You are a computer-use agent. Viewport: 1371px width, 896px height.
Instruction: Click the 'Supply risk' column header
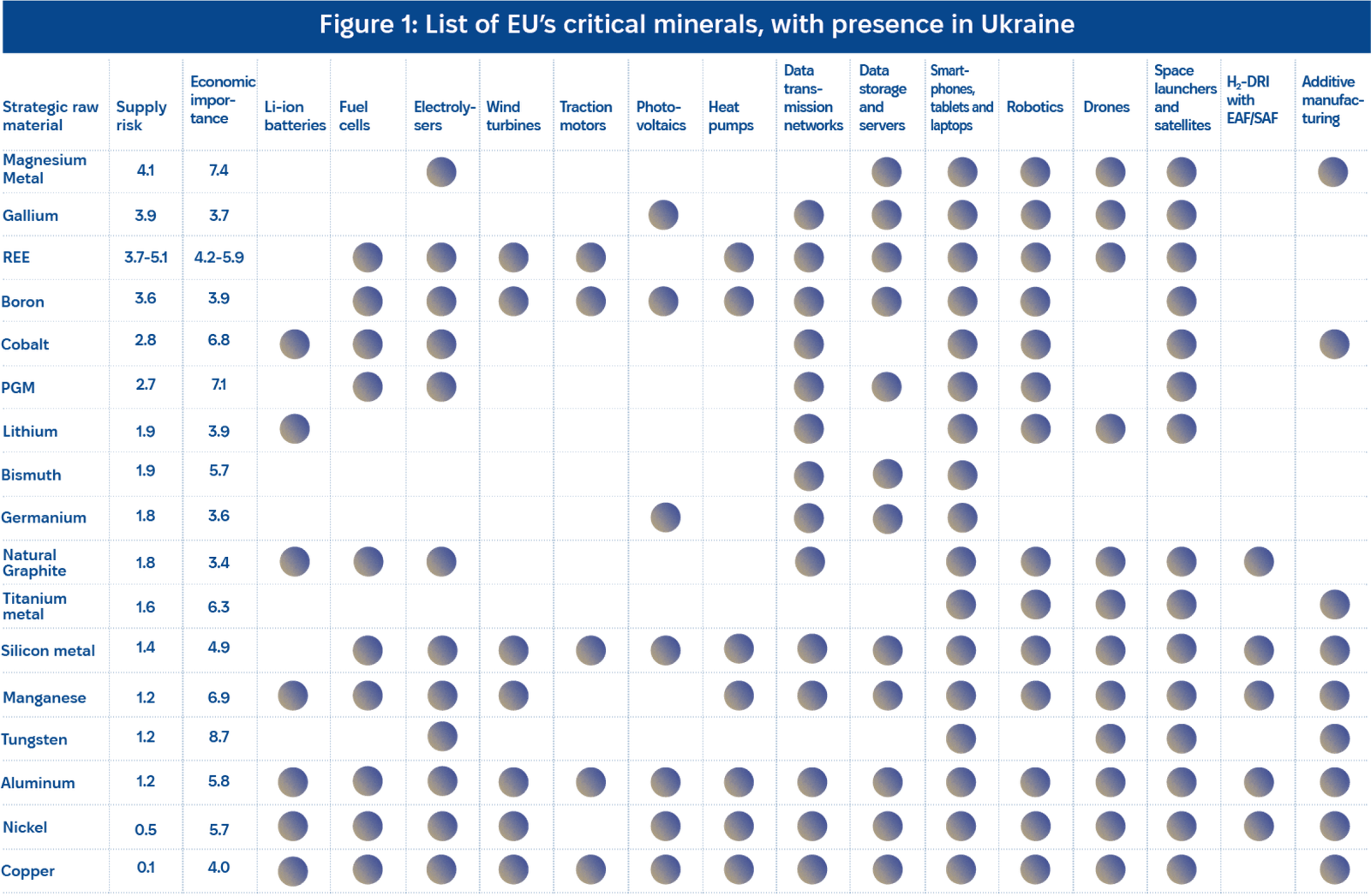click(x=141, y=116)
